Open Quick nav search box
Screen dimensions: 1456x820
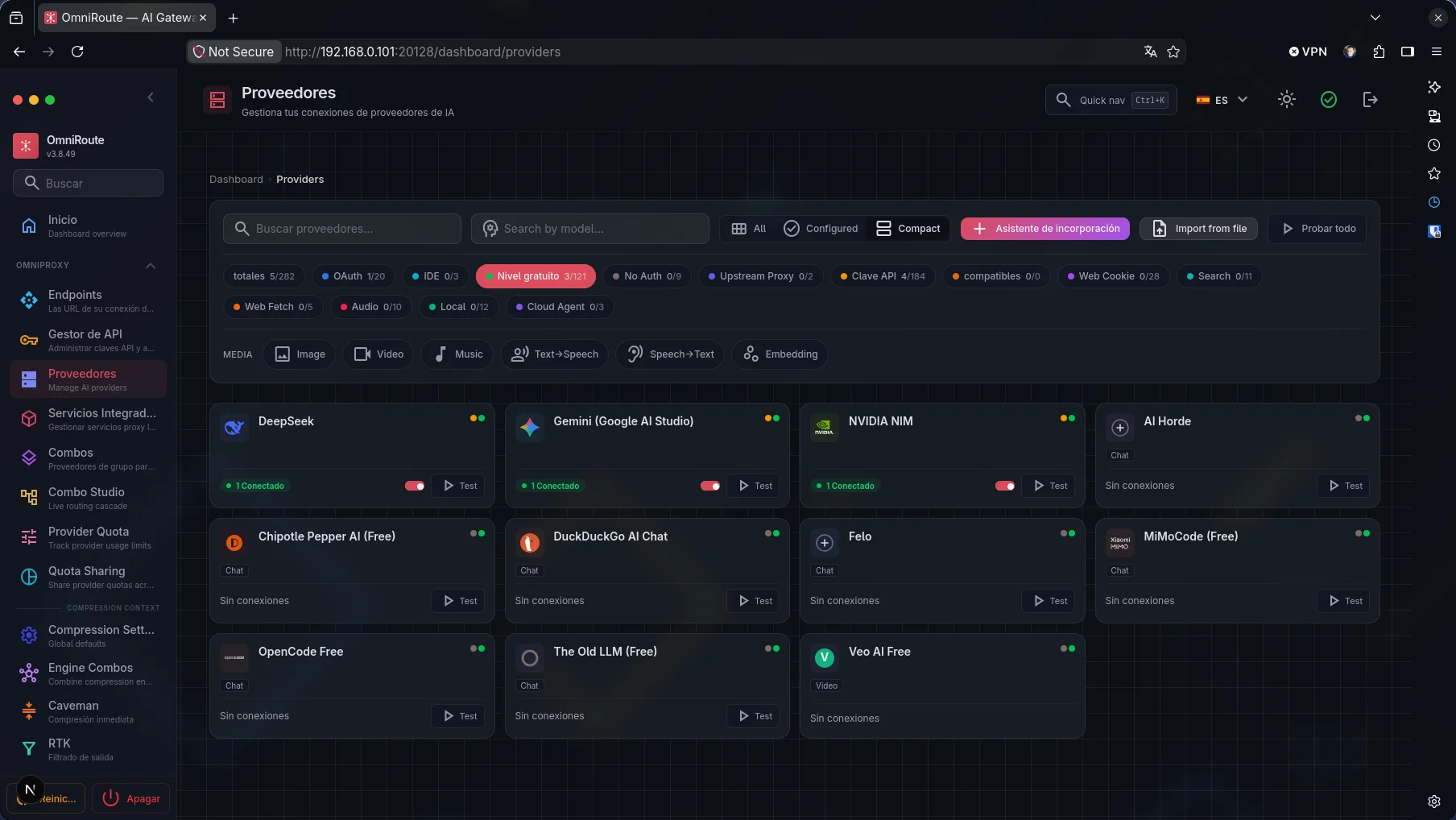(1111, 100)
